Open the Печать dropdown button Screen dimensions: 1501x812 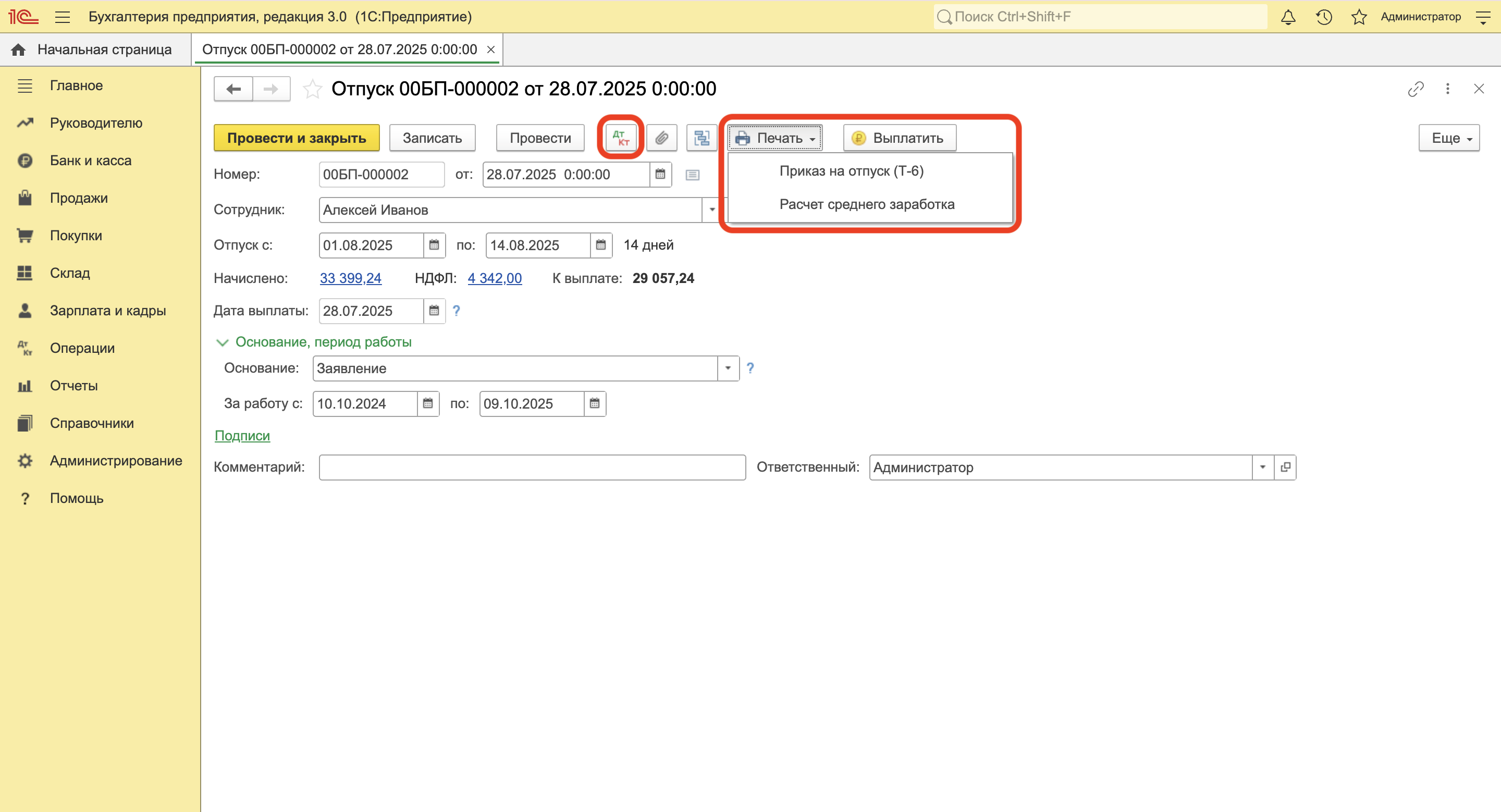coord(775,138)
